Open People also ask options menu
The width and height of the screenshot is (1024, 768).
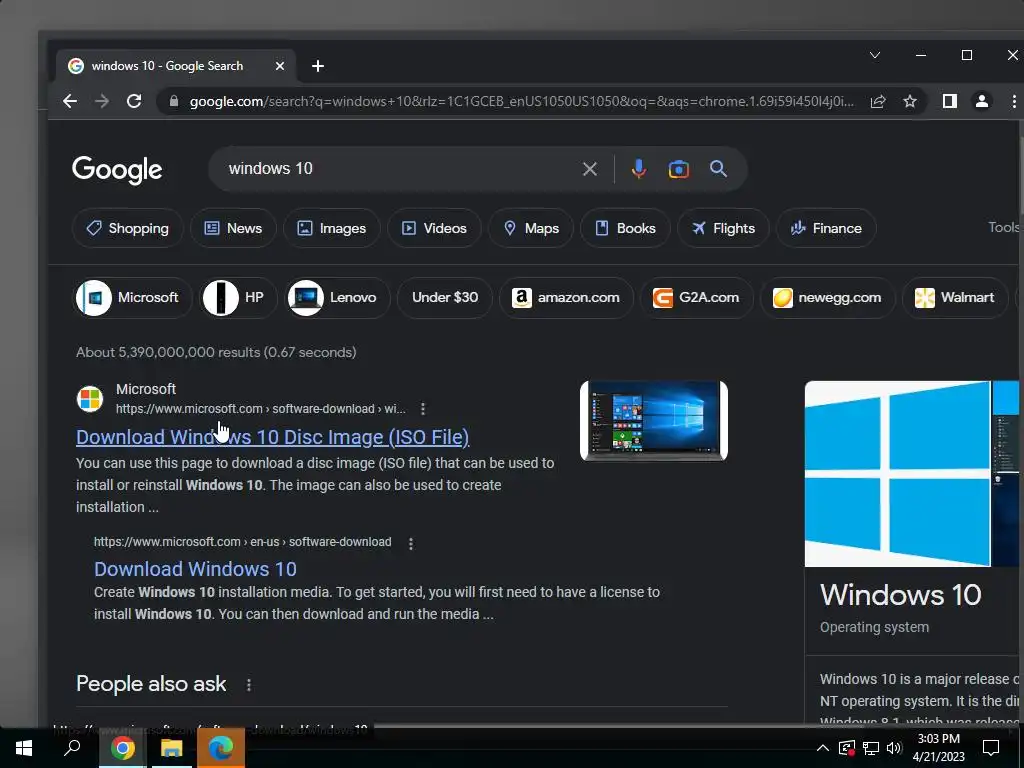pos(249,685)
